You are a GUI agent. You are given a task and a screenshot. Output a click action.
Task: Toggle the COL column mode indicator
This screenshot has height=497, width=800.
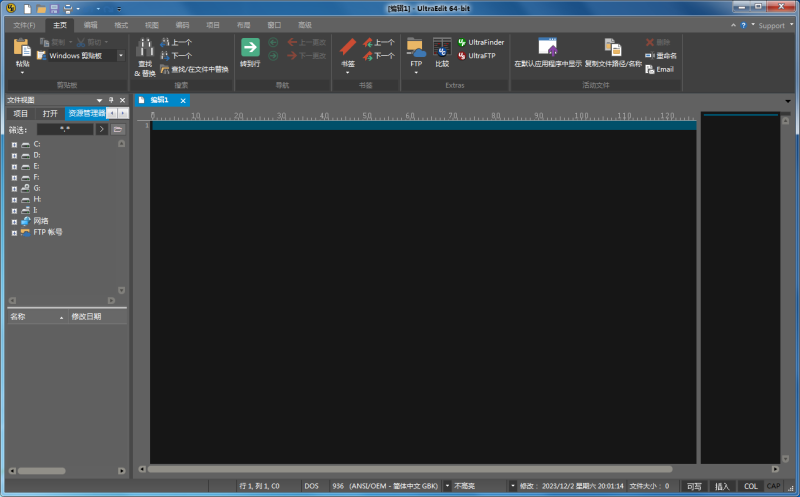point(750,486)
